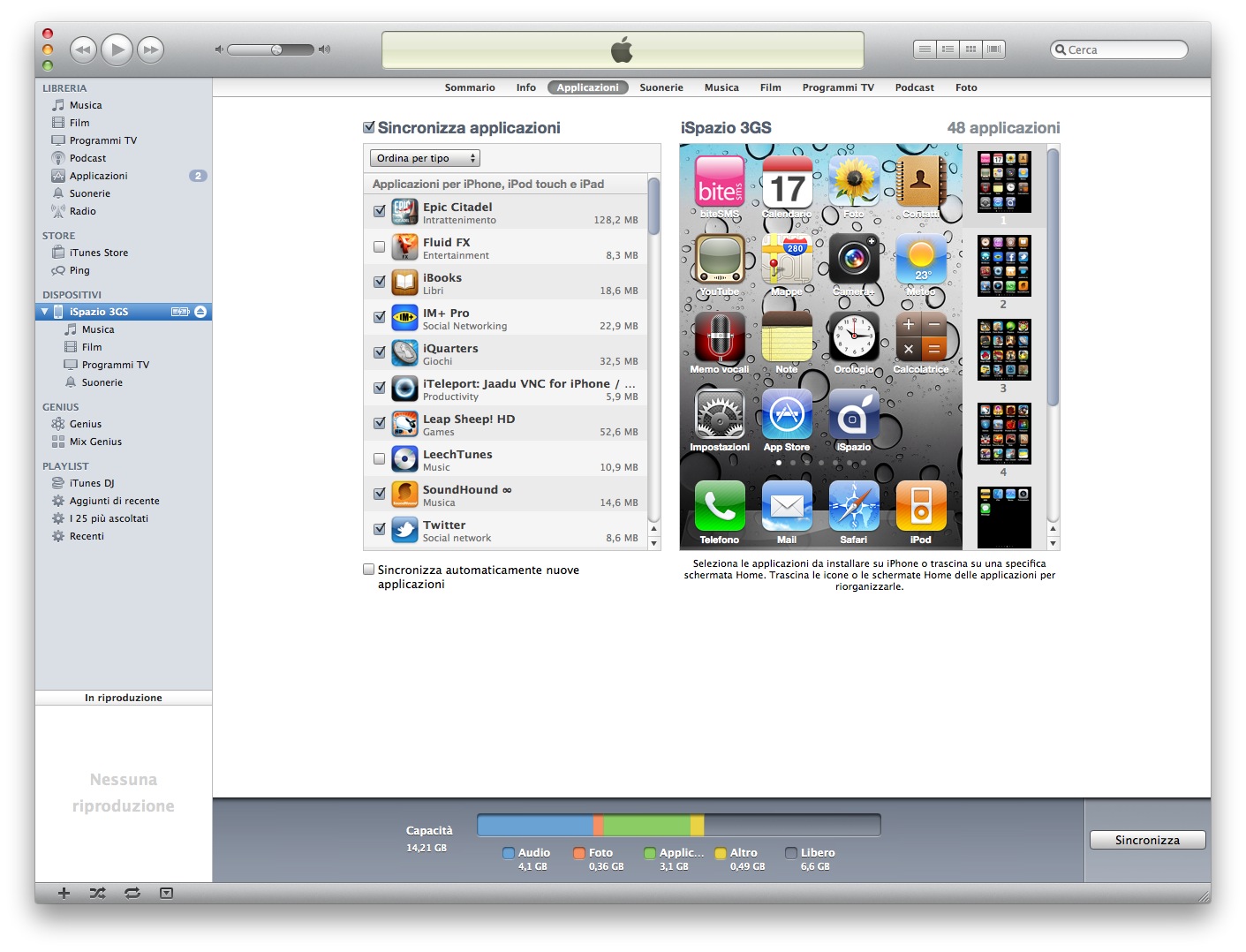The height and width of the screenshot is (952, 1246).
Task: Open the Ordina per tipo dropdown
Action: tap(425, 158)
